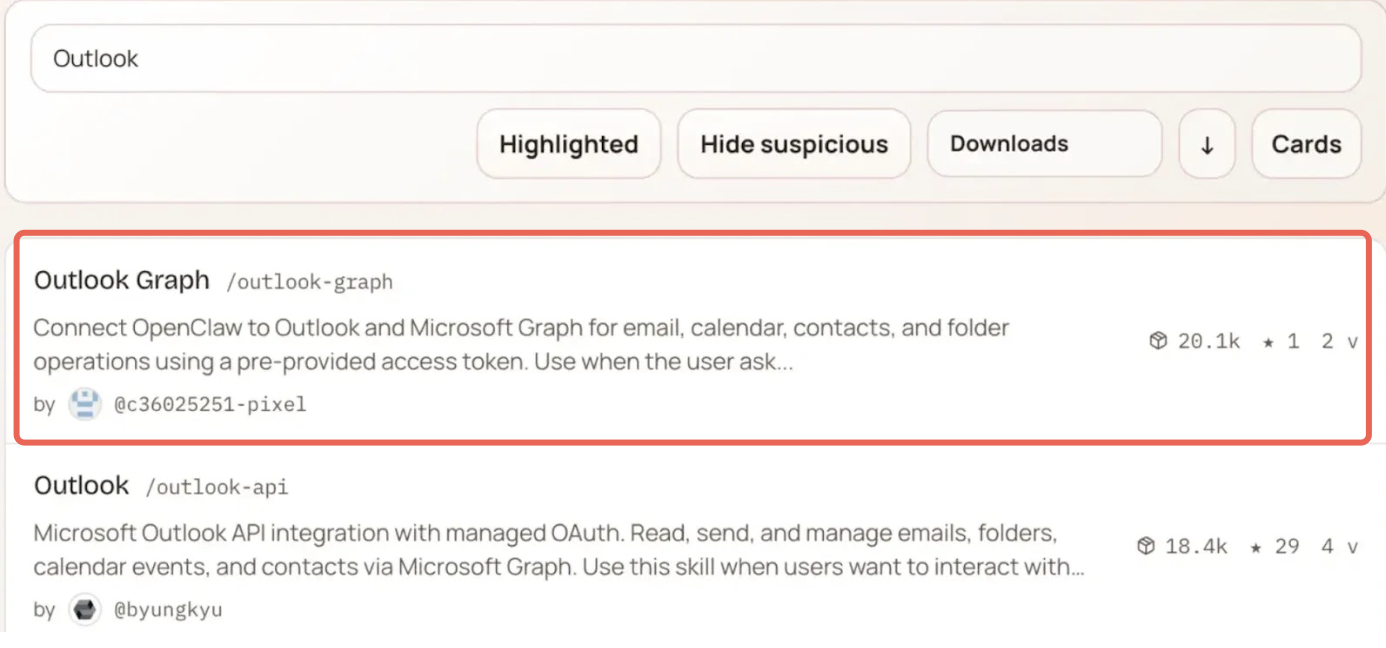The image size is (1386, 648).
Task: Click the download package icon beside 18.4k
Action: [x=1146, y=546]
